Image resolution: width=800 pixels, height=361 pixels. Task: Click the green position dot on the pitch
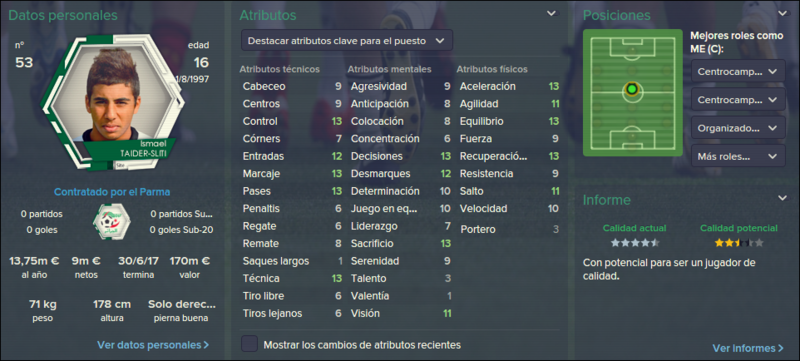point(632,89)
